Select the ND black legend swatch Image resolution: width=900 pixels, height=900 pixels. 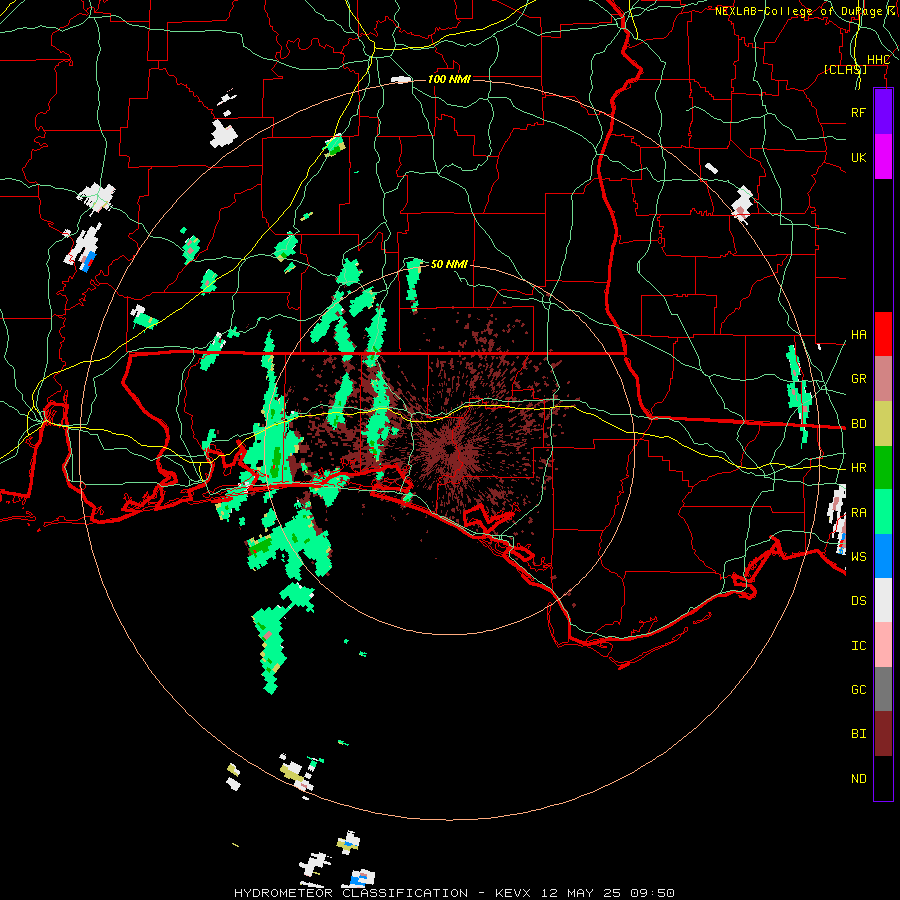tap(883, 778)
